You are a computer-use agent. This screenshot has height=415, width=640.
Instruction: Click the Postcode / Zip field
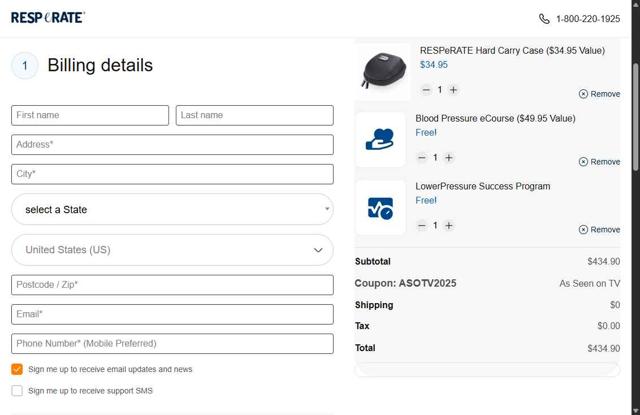(x=172, y=285)
